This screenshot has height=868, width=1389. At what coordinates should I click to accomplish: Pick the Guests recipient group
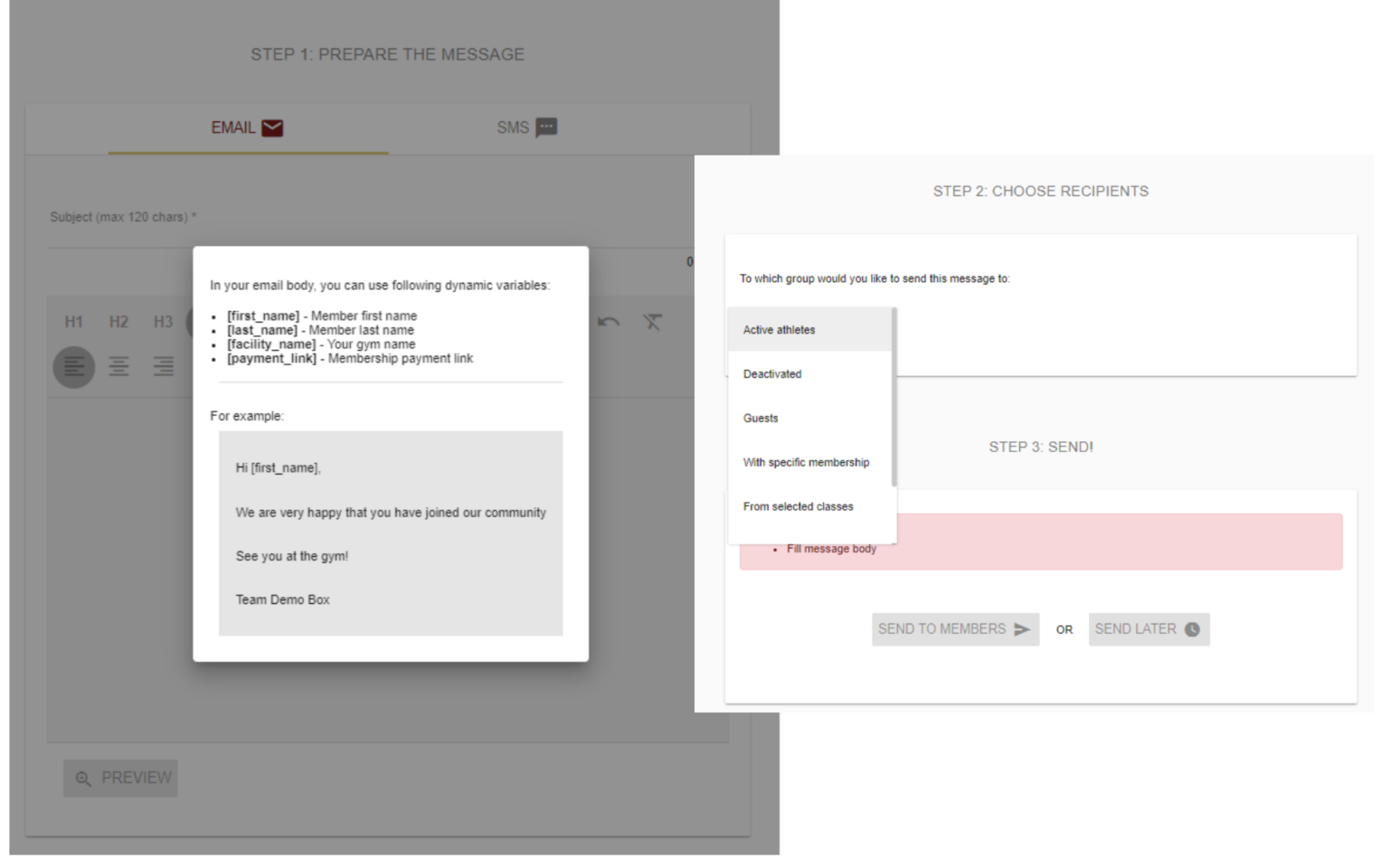coord(761,419)
